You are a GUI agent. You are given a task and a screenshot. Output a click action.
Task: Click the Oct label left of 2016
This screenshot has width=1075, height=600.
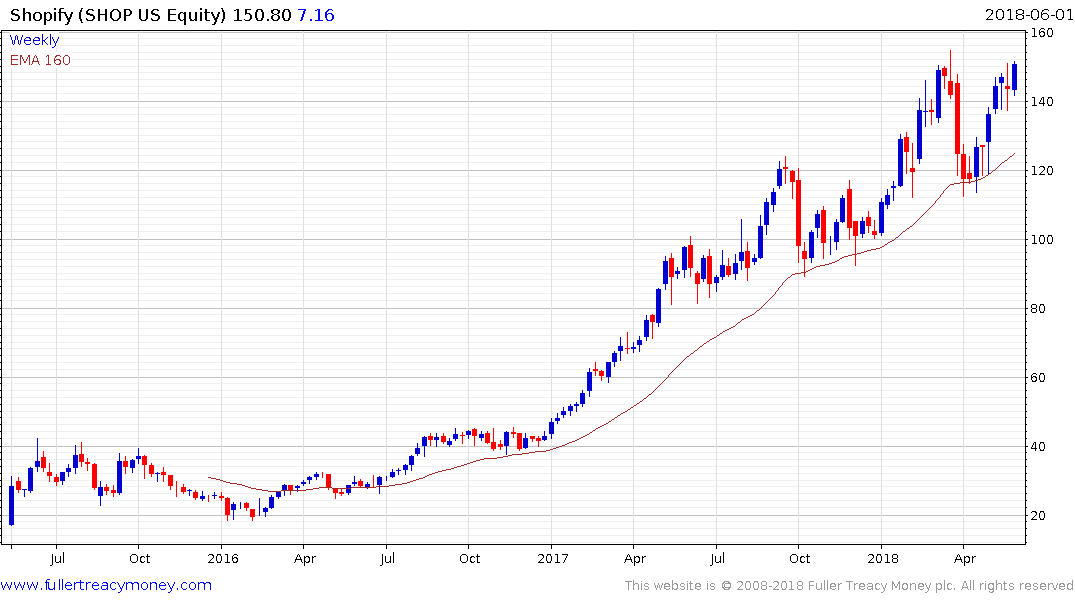click(140, 559)
